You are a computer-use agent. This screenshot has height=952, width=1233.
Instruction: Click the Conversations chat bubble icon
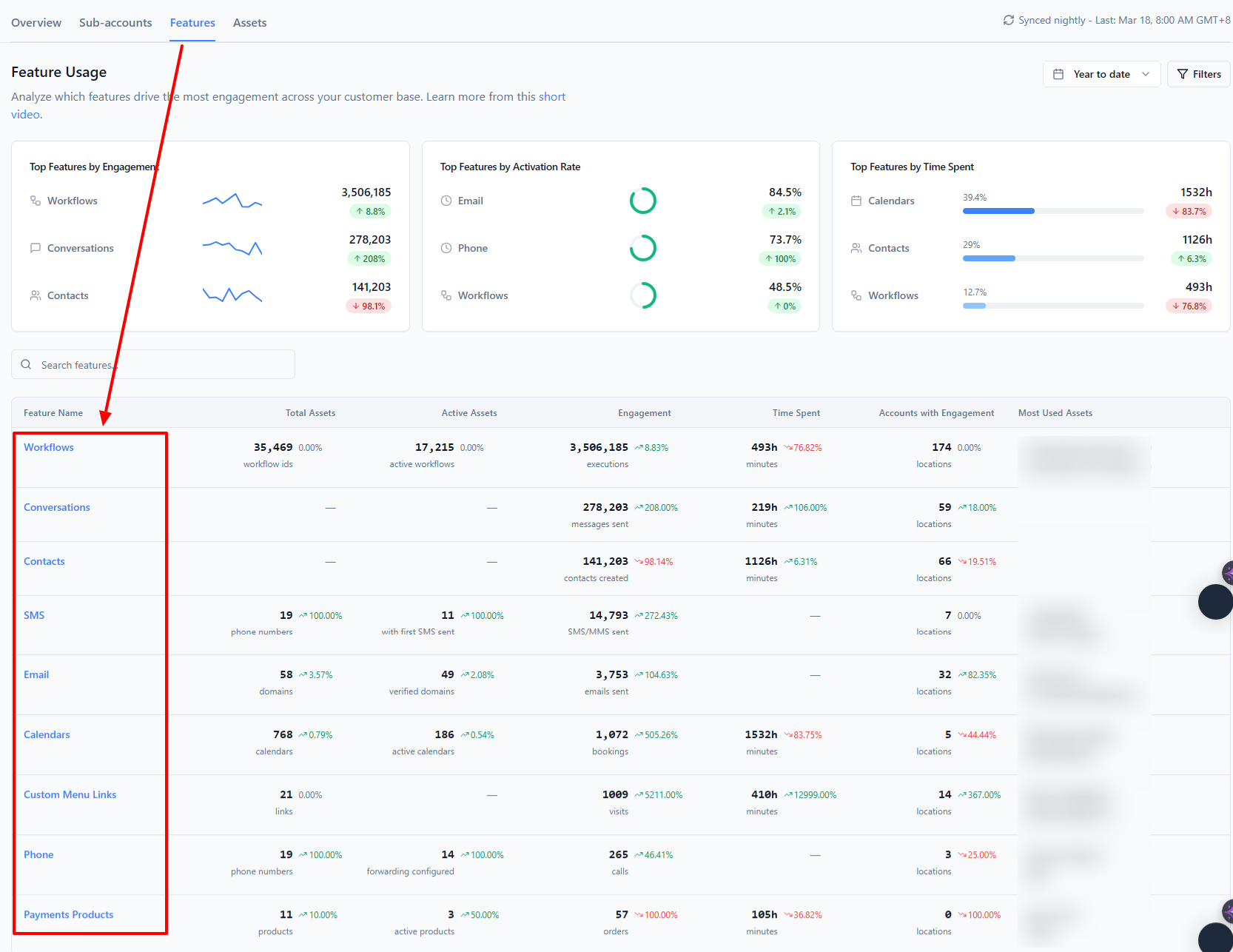35,248
